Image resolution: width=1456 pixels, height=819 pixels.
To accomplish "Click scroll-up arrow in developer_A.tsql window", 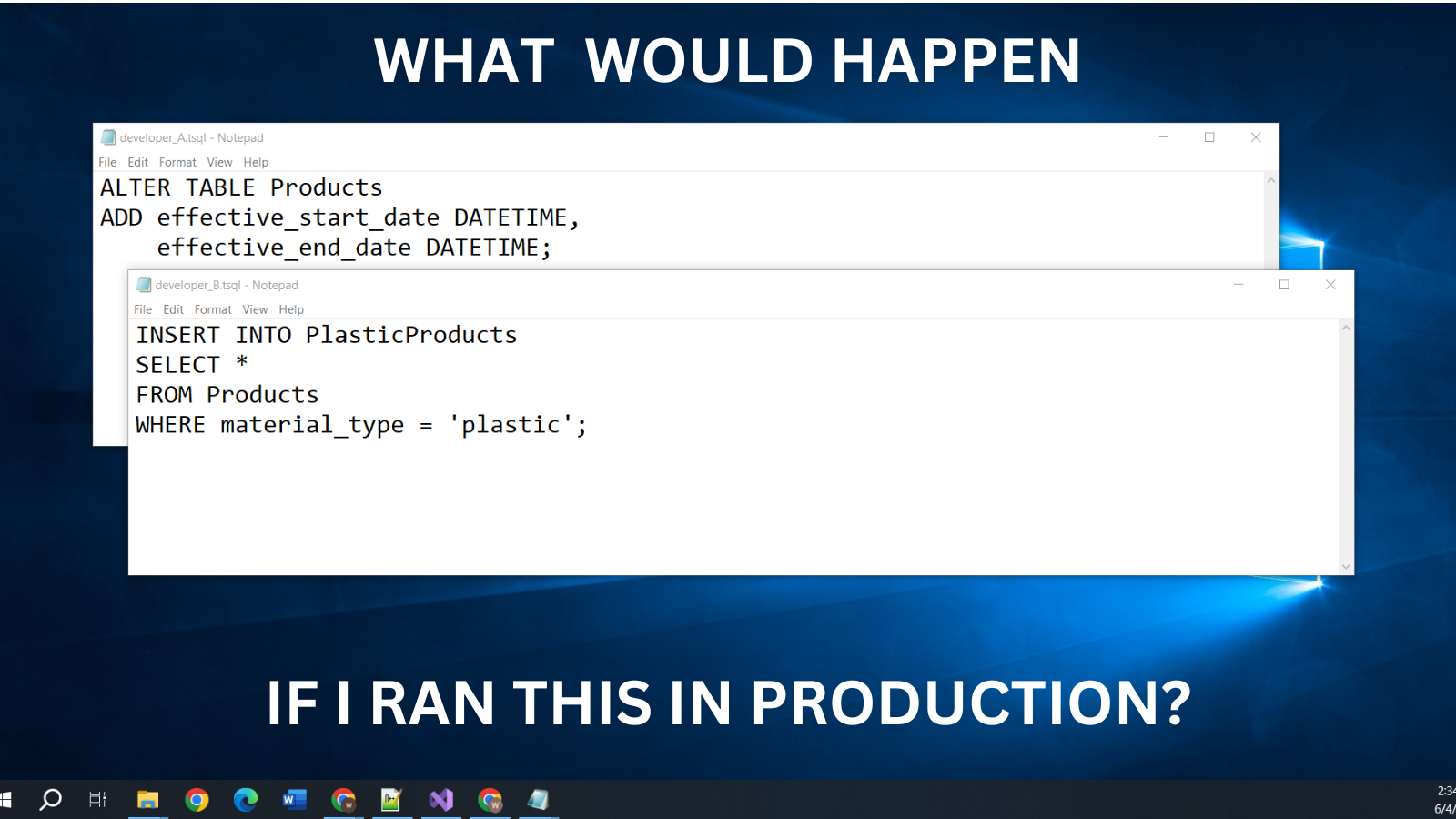I will [1271, 180].
